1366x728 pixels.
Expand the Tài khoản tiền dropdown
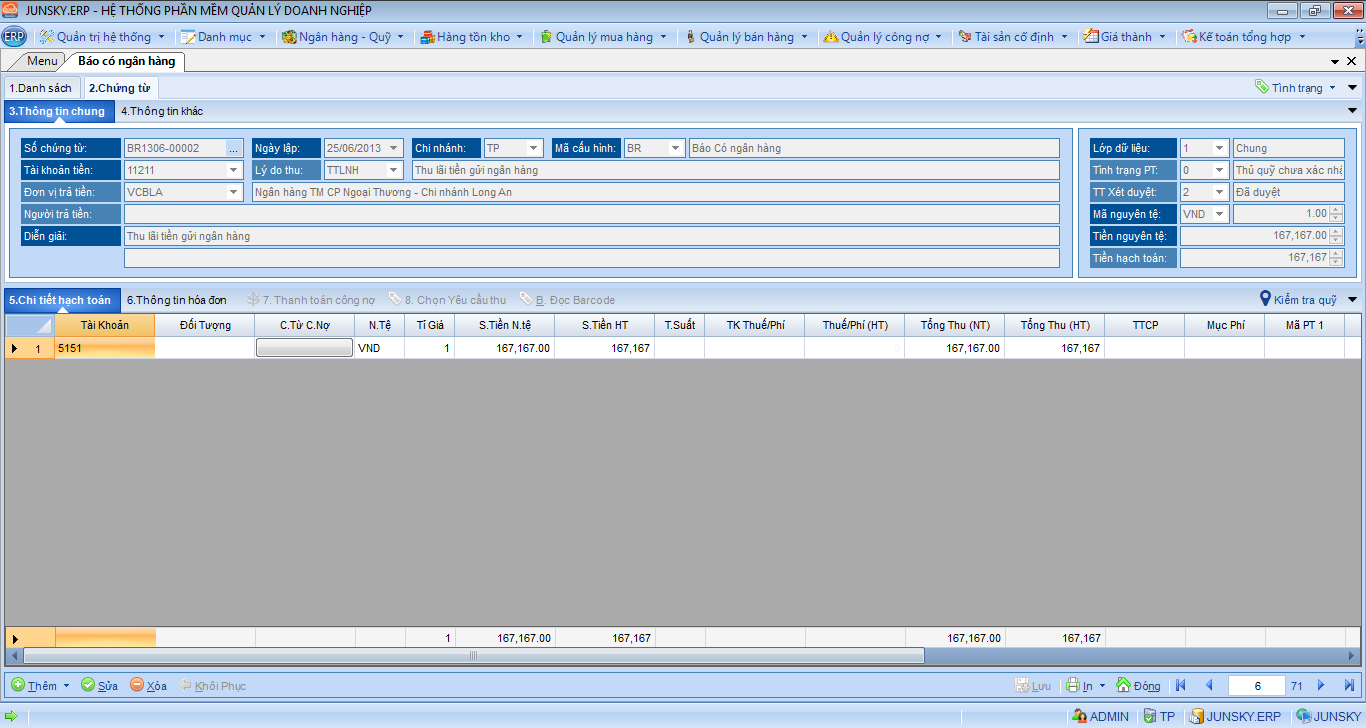tap(234, 170)
